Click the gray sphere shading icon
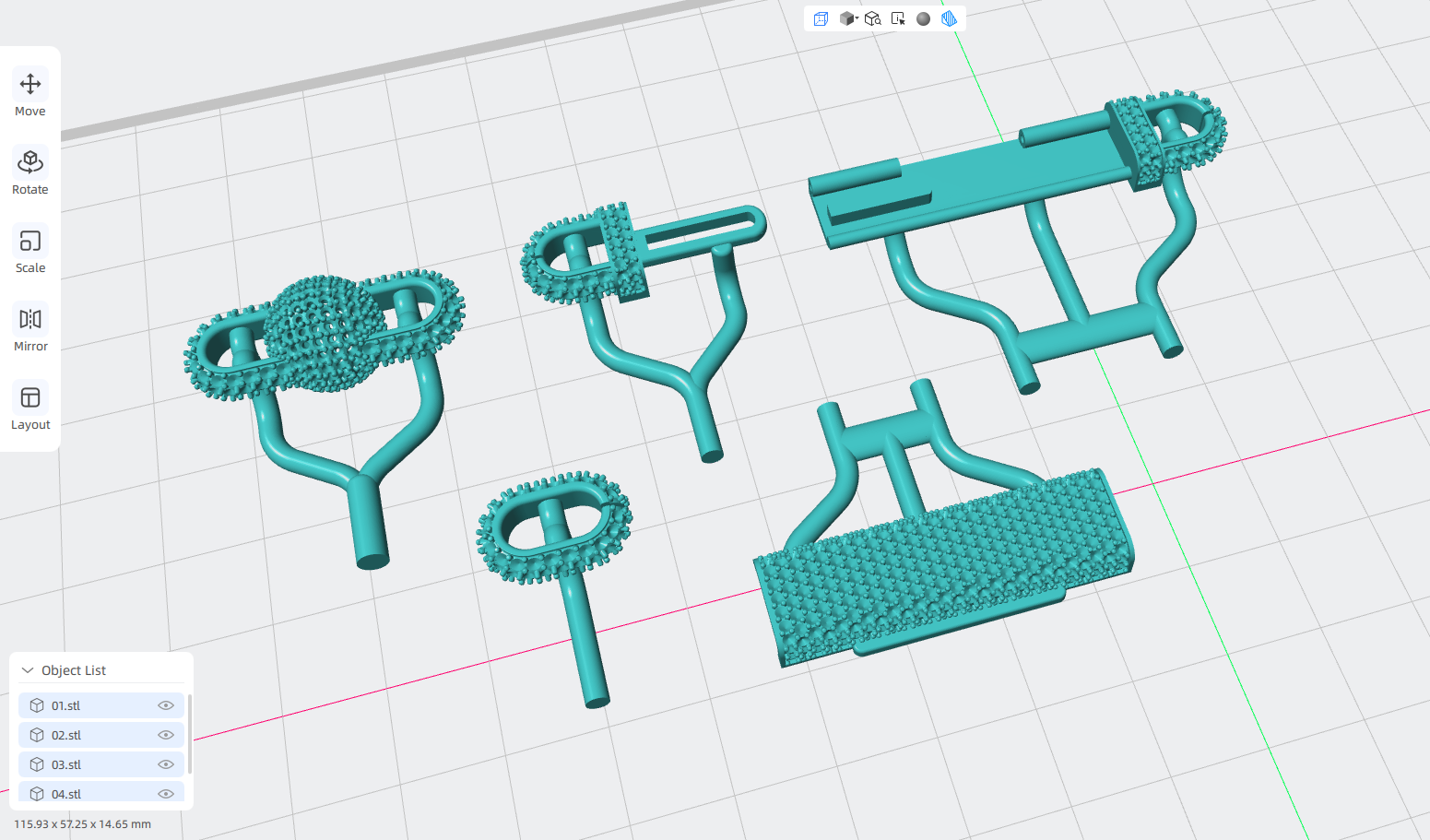The image size is (1430, 840). [x=923, y=18]
